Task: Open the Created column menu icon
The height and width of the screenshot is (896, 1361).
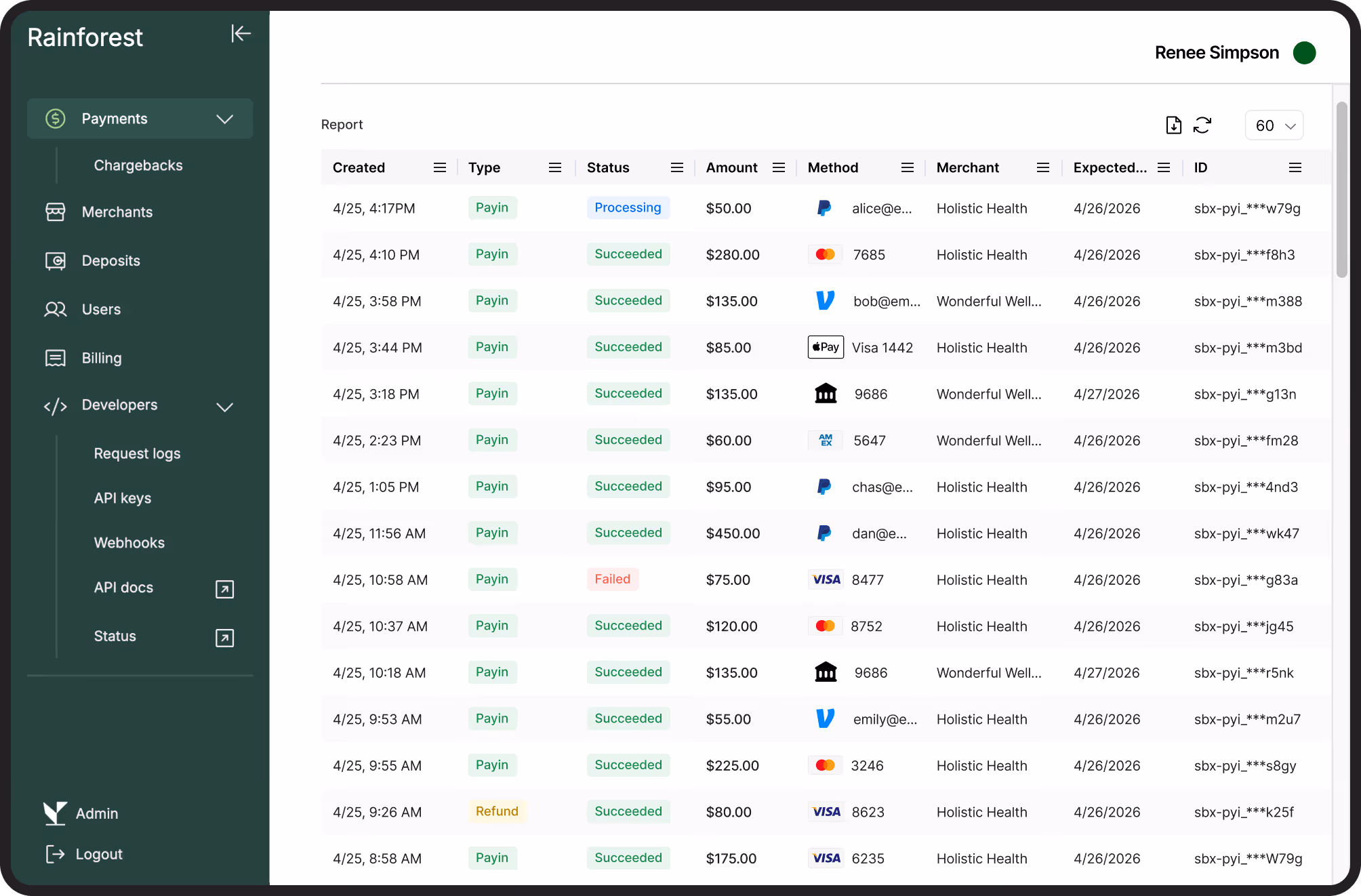Action: (x=440, y=167)
